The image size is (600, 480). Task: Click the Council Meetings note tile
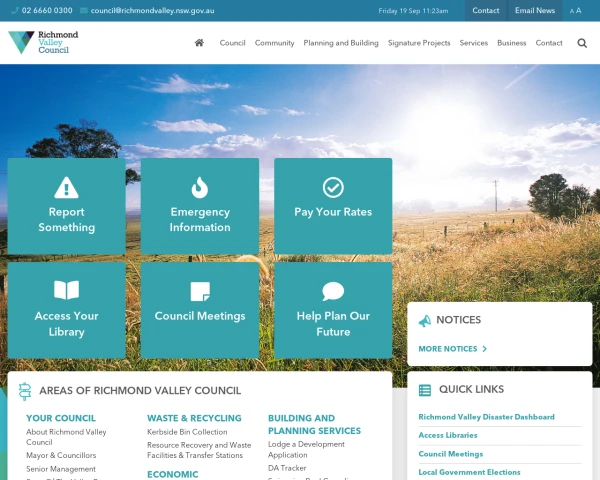(200, 310)
